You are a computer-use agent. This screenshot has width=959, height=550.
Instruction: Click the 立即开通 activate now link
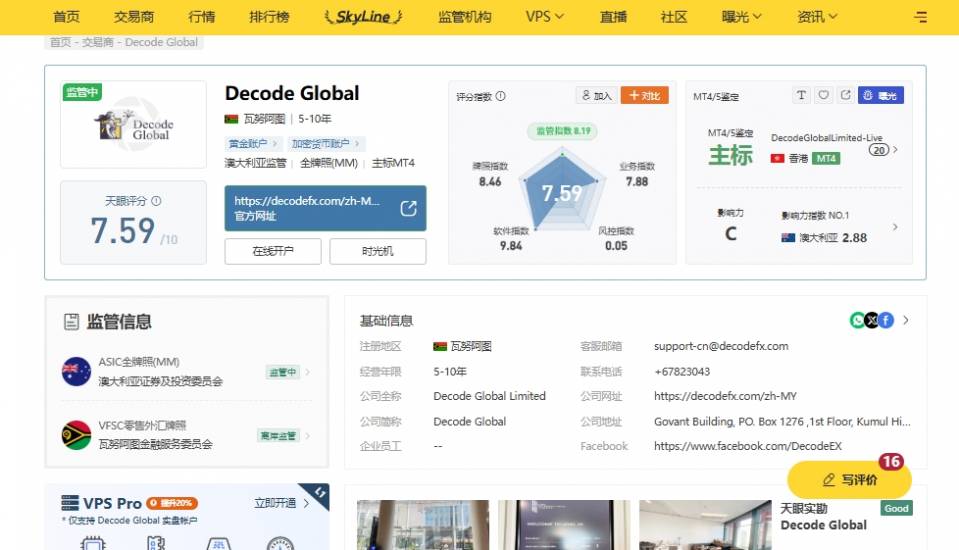pos(281,503)
